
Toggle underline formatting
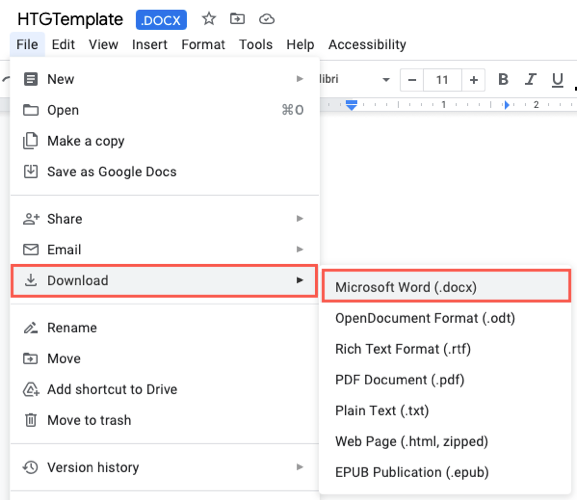[x=557, y=80]
